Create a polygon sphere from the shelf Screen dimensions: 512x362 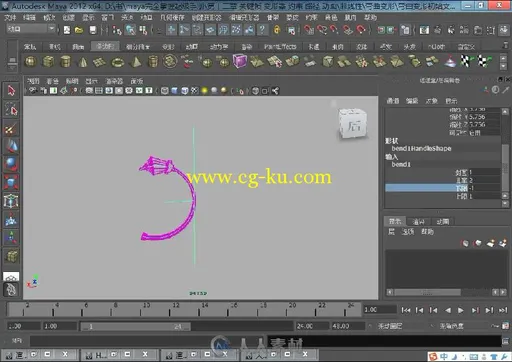[31, 62]
